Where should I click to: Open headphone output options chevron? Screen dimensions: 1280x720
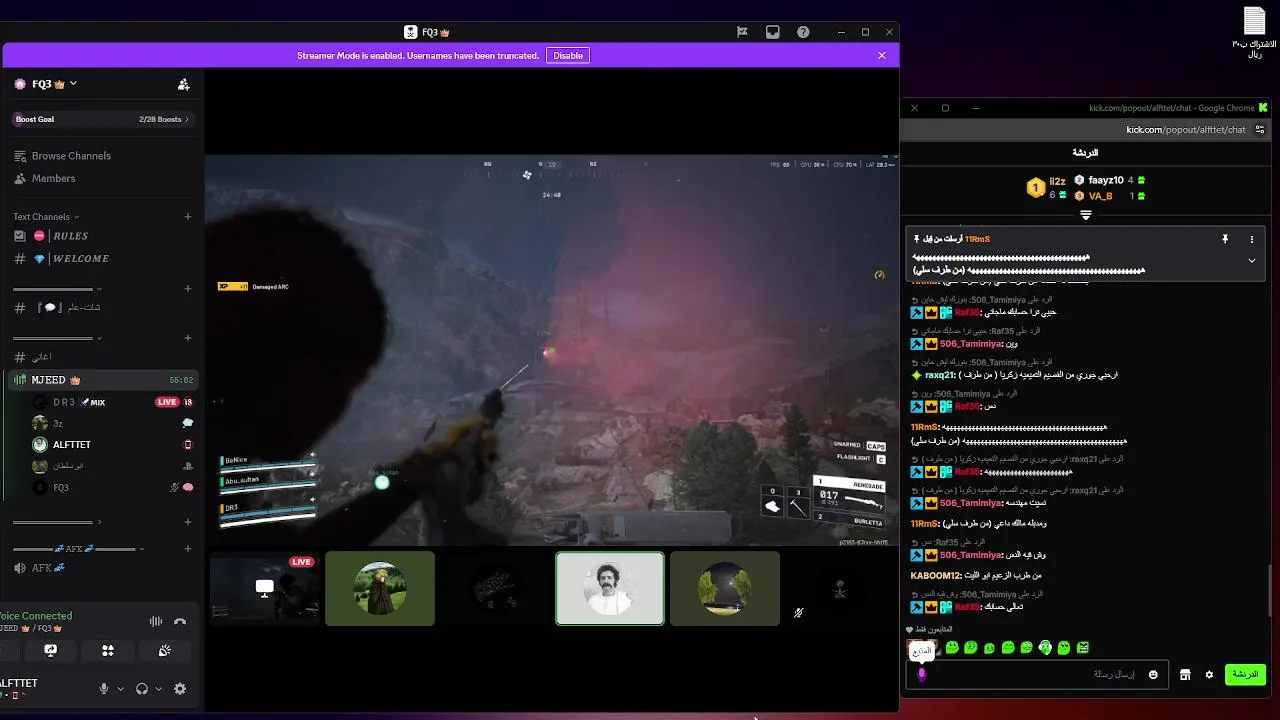159,689
